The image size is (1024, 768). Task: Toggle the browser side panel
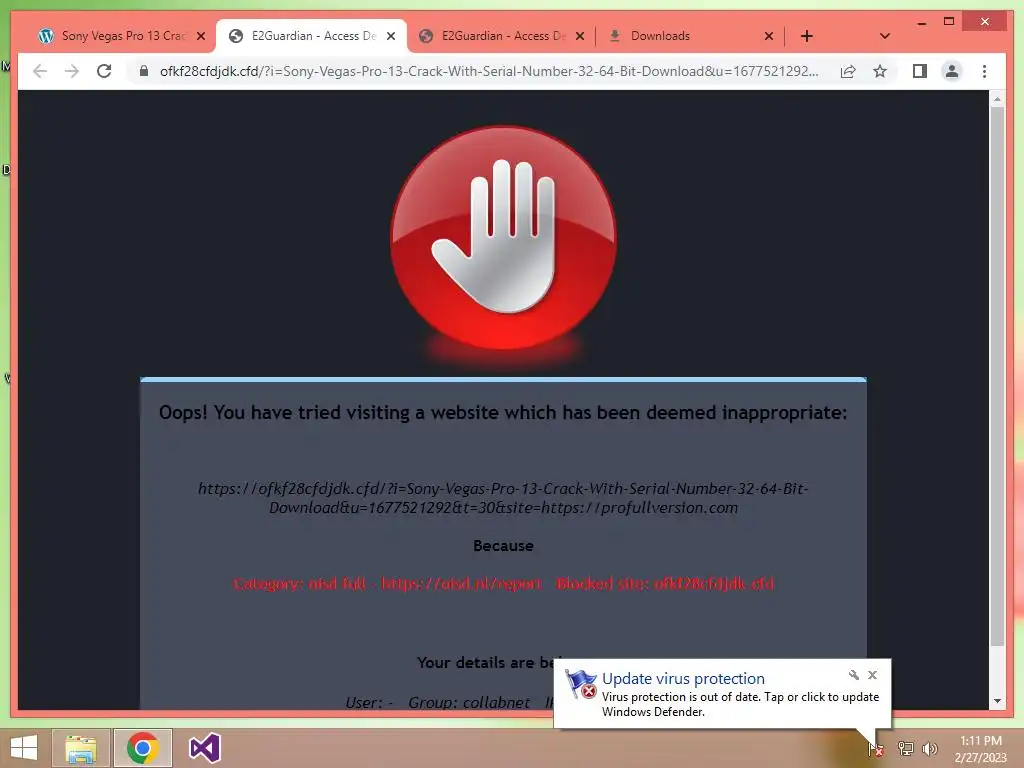coord(920,71)
